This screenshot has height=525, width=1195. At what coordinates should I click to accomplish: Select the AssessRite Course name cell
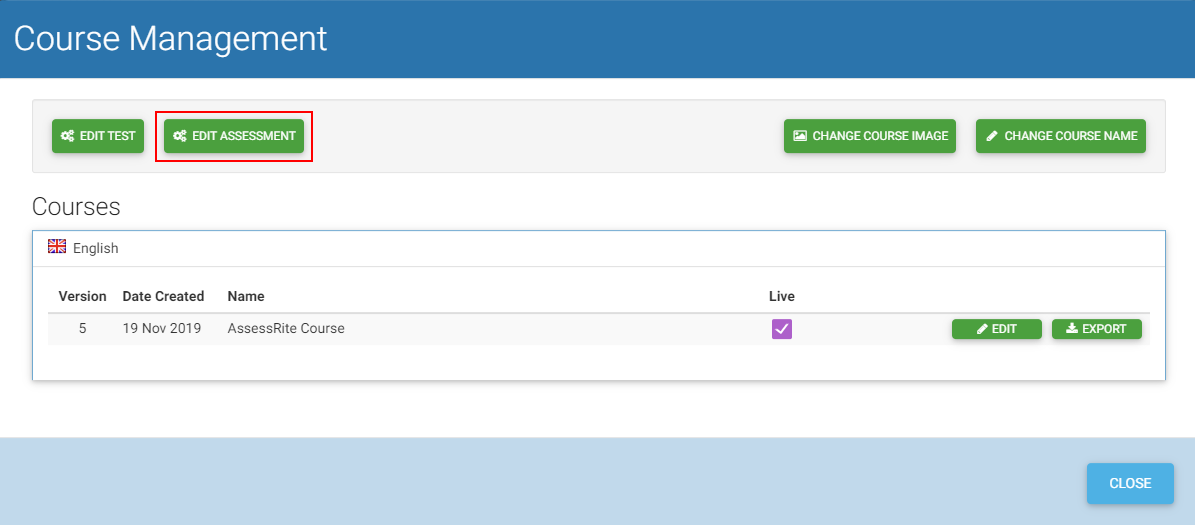286,328
